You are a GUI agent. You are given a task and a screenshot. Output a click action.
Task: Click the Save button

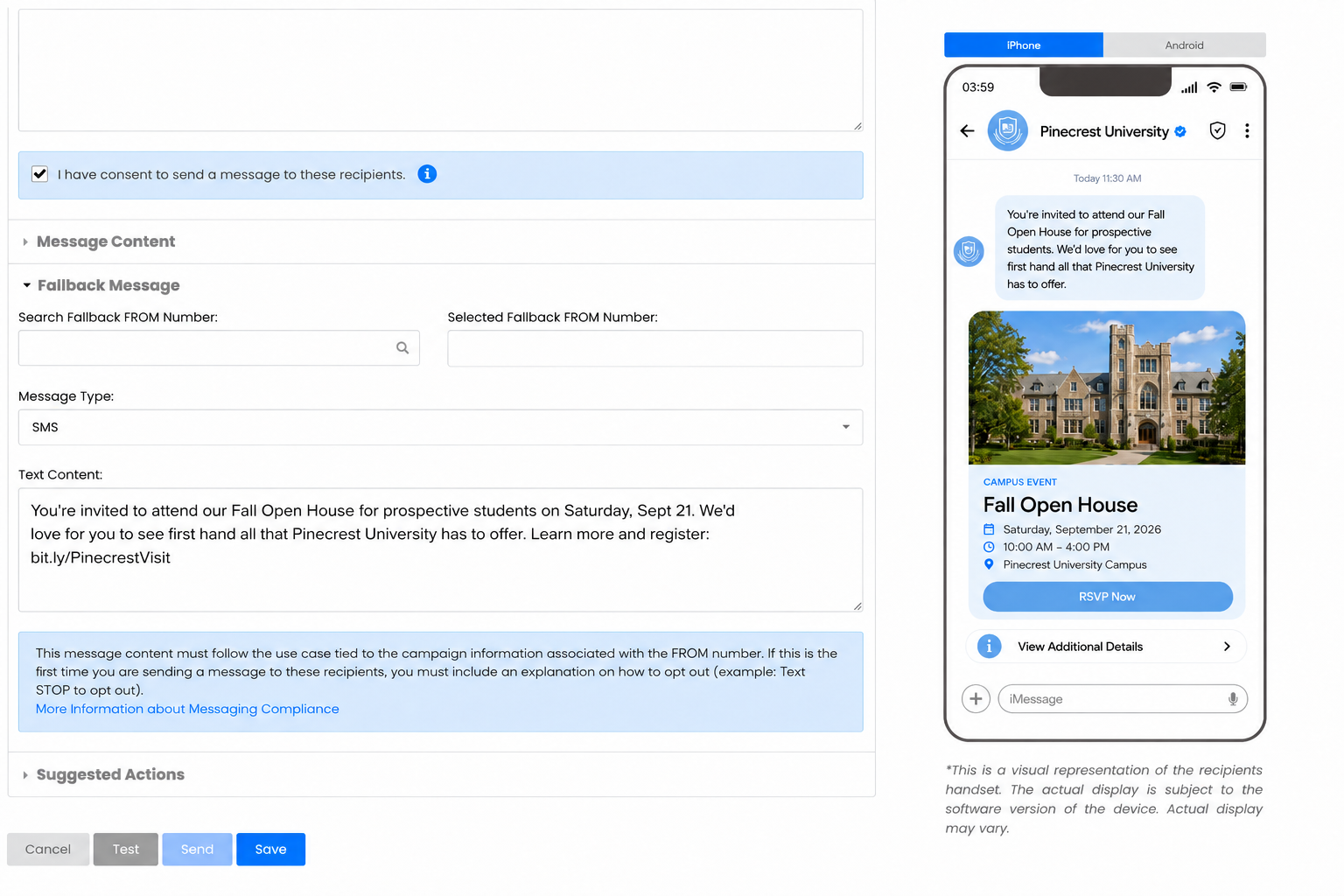click(x=270, y=850)
